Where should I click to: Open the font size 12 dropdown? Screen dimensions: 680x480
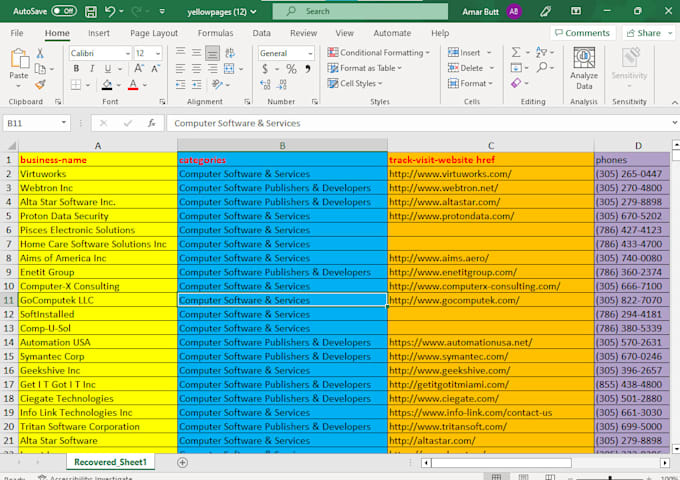pos(158,53)
